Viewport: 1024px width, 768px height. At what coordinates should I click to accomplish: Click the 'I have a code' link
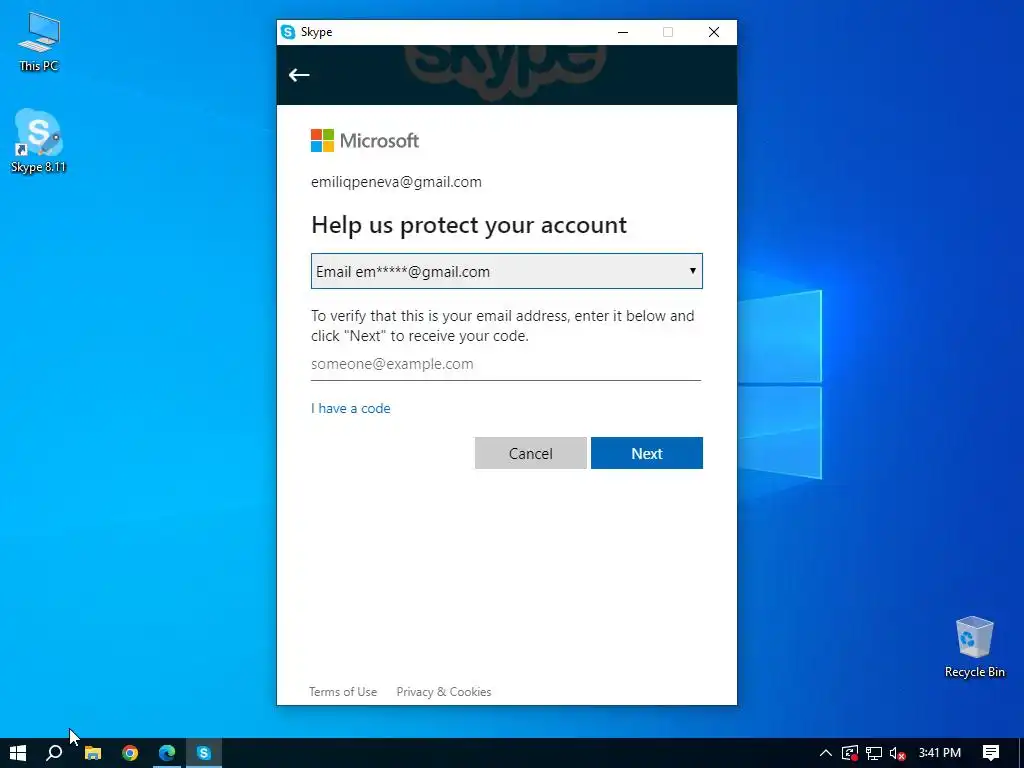tap(351, 408)
